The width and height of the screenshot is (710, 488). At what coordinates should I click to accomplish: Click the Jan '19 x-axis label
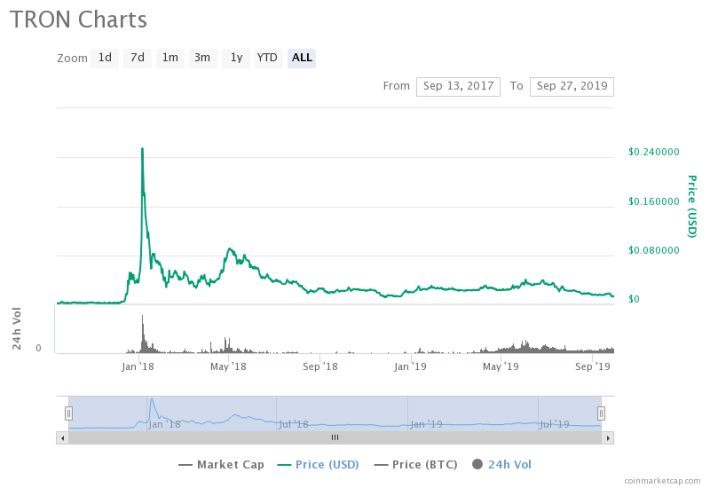410,366
